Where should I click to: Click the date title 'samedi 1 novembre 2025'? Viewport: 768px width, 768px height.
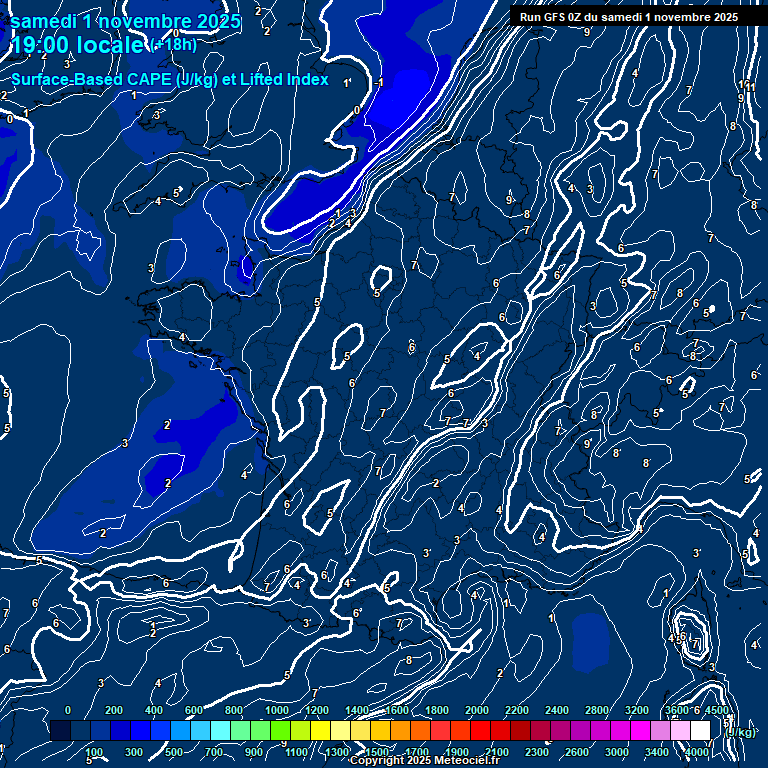pyautogui.click(x=125, y=21)
